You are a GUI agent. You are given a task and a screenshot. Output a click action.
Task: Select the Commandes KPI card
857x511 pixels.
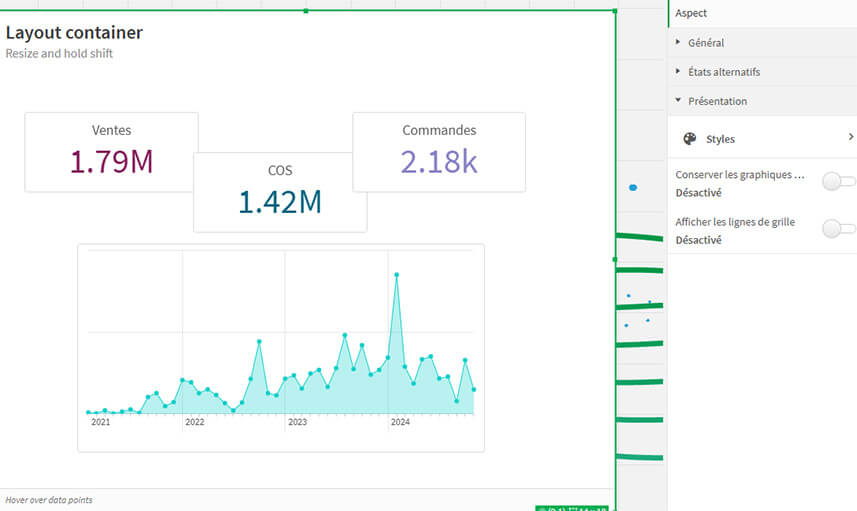coord(439,152)
